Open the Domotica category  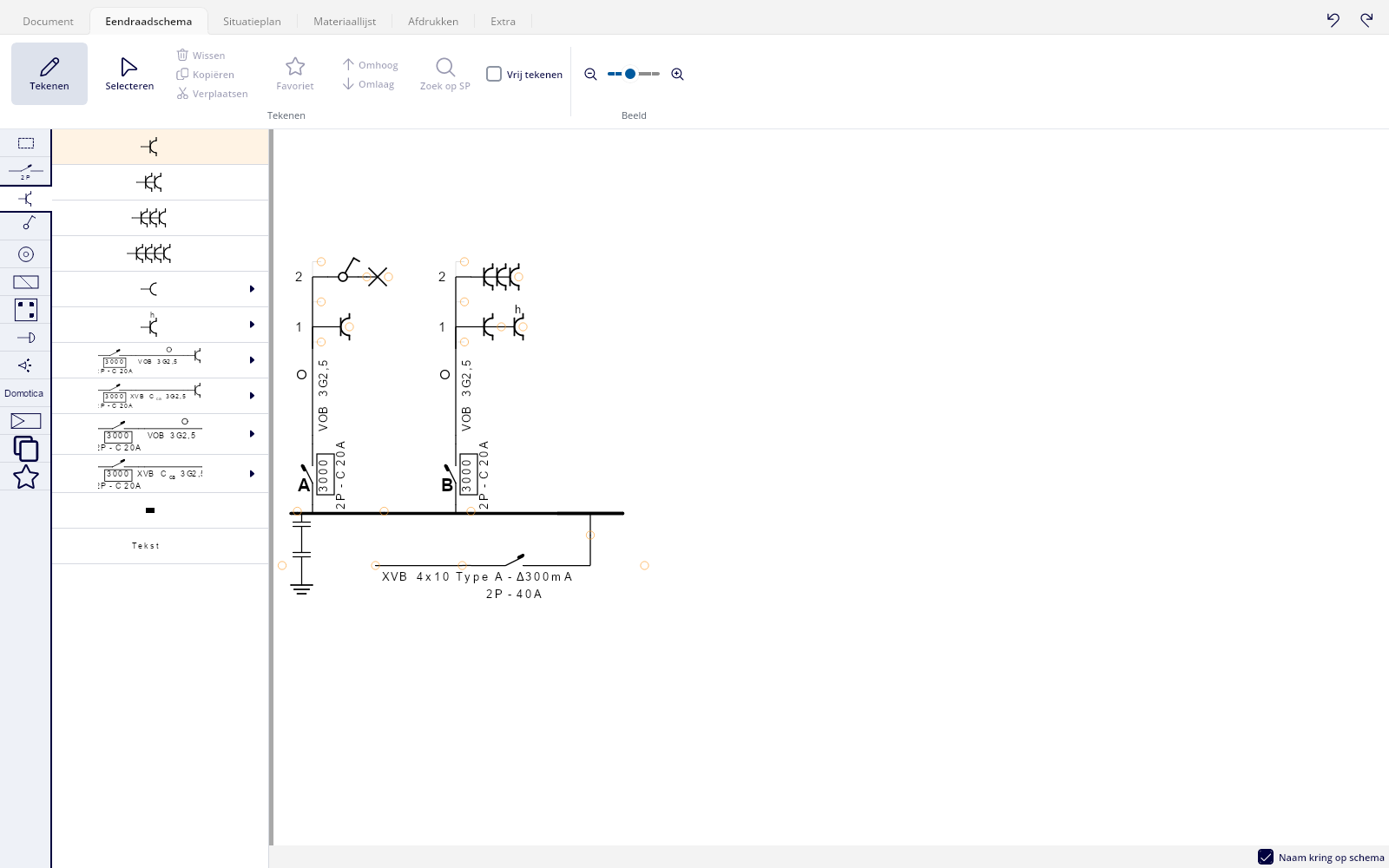(24, 393)
